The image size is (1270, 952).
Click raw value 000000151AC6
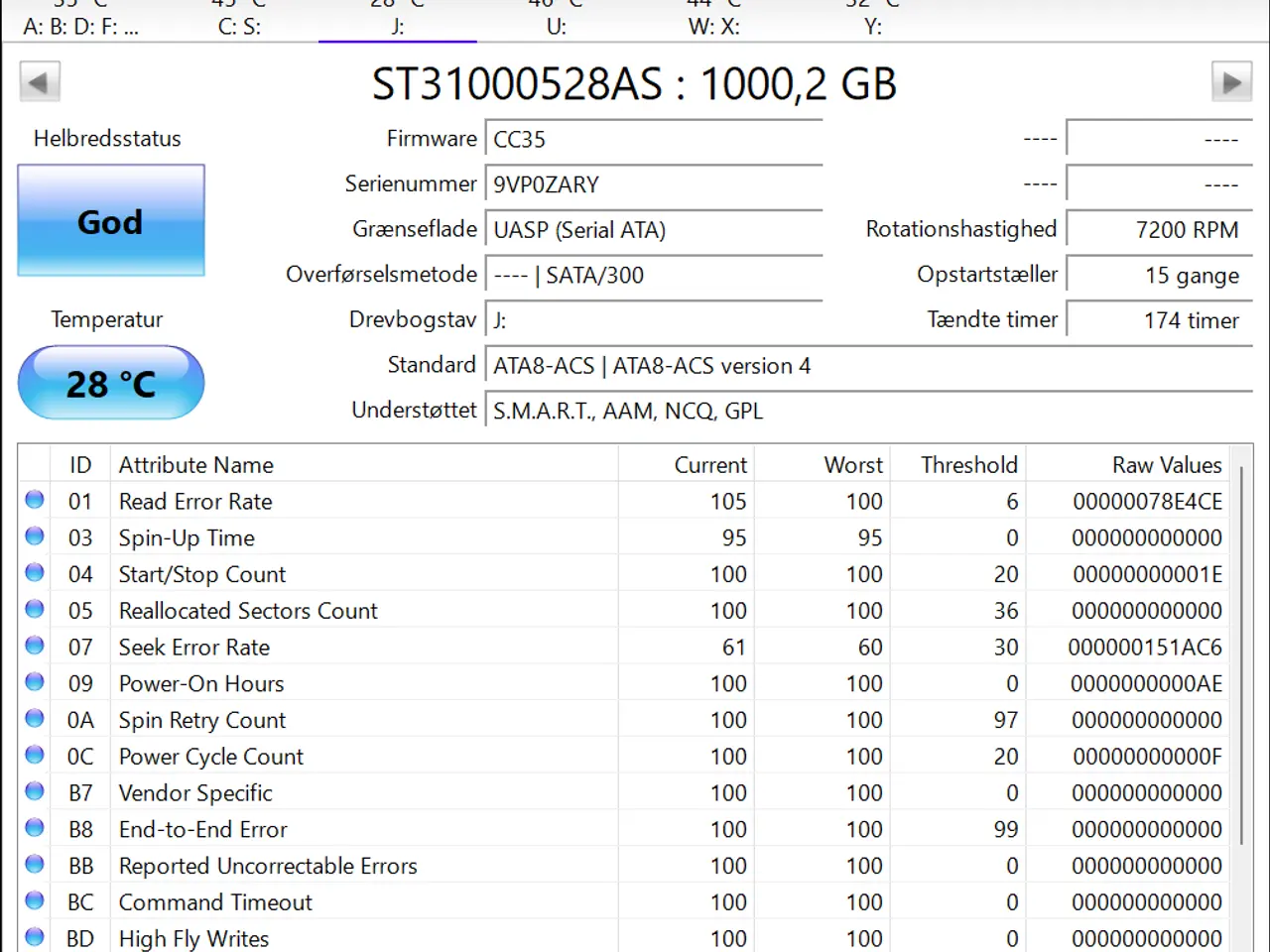tap(1145, 648)
